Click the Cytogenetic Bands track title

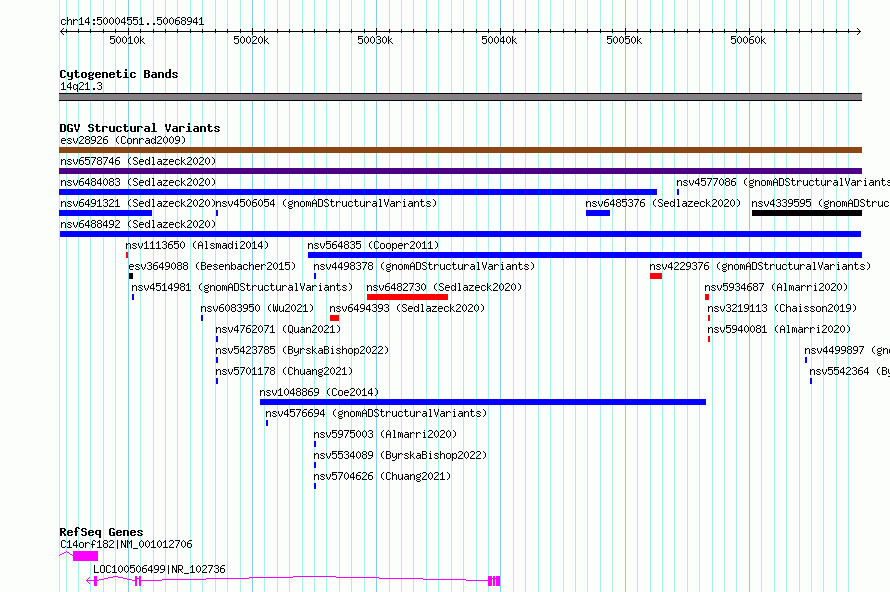pyautogui.click(x=119, y=74)
